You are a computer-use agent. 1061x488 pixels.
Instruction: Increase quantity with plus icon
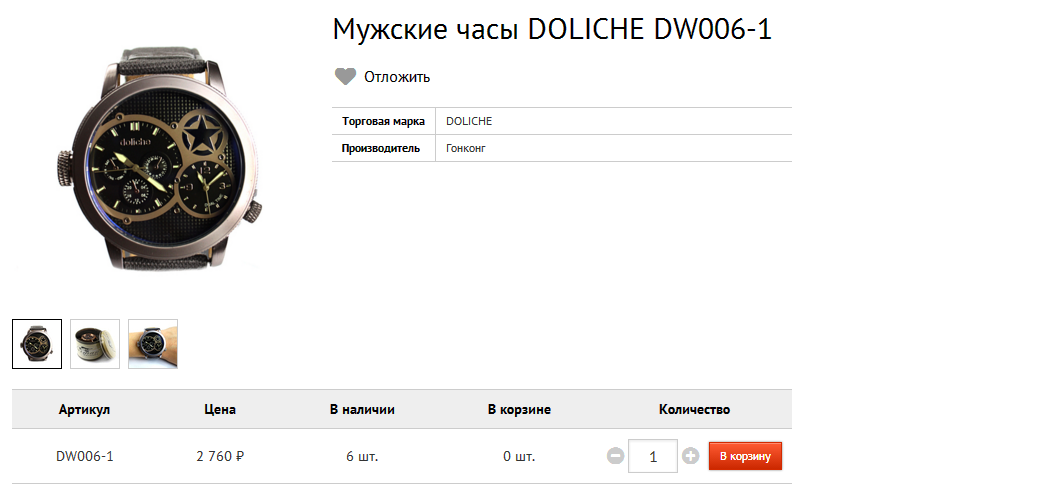(690, 456)
